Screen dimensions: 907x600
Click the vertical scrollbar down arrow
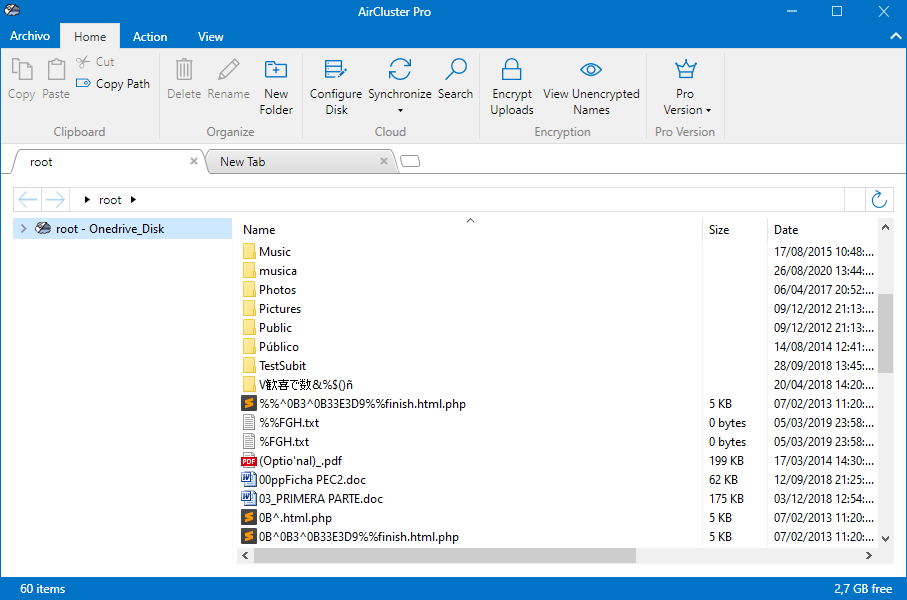click(885, 539)
